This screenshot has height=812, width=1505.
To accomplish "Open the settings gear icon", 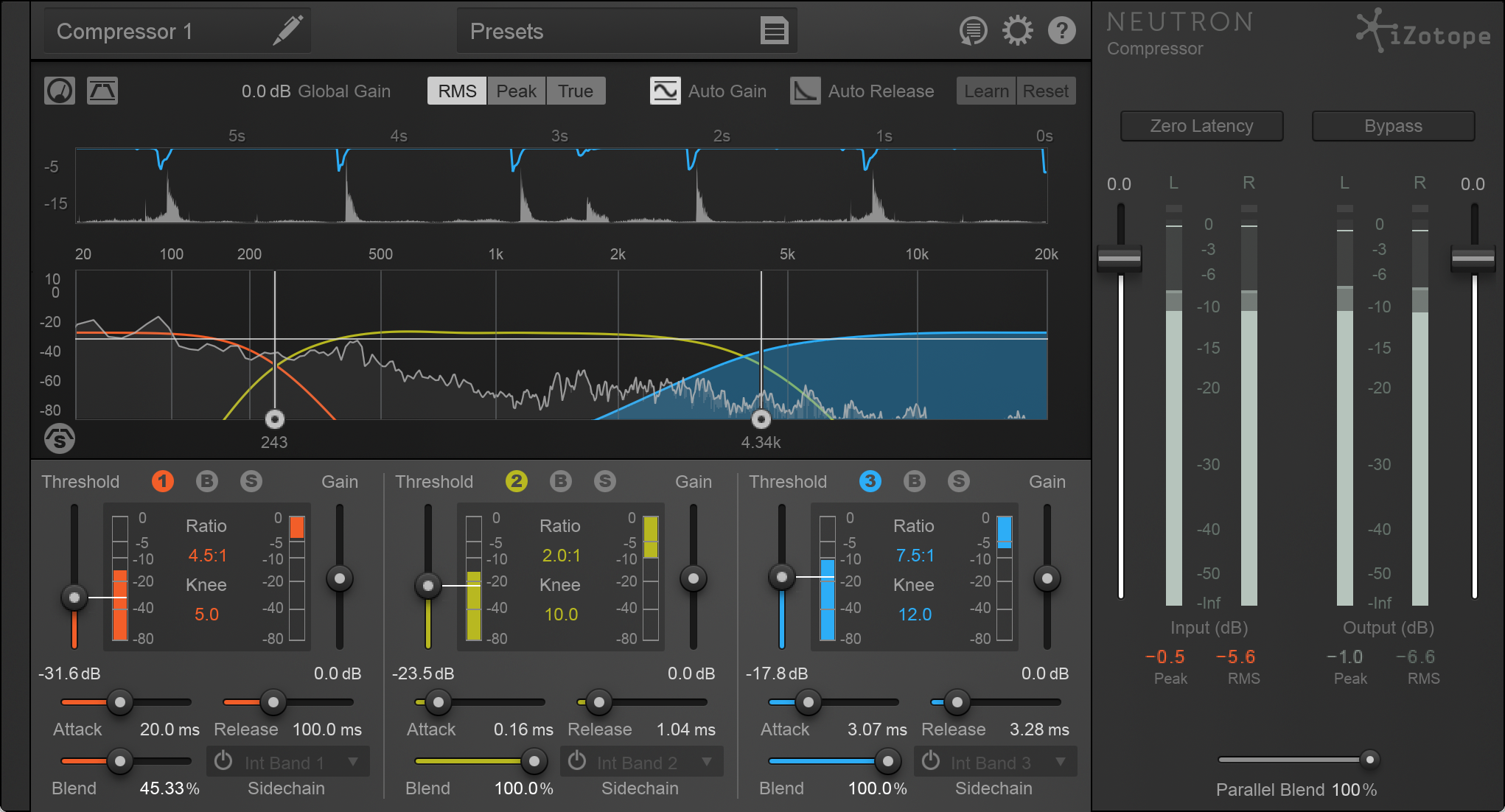I will click(x=1018, y=30).
